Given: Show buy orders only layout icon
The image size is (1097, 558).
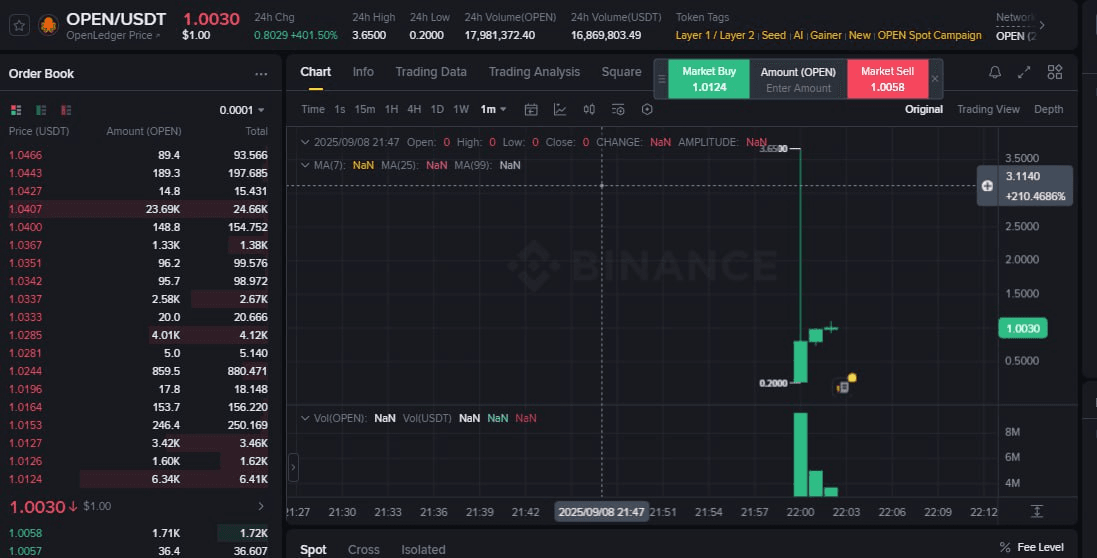Looking at the screenshot, I should coord(41,110).
